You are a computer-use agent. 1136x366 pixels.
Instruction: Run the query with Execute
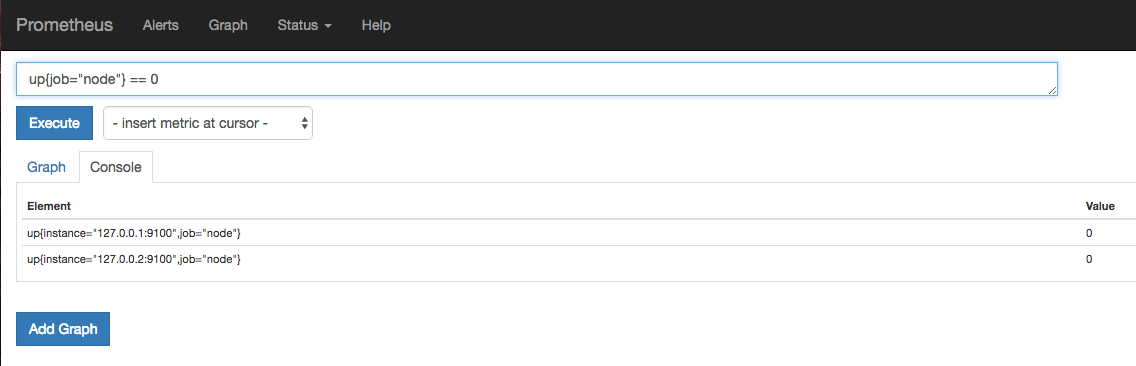tap(54, 123)
